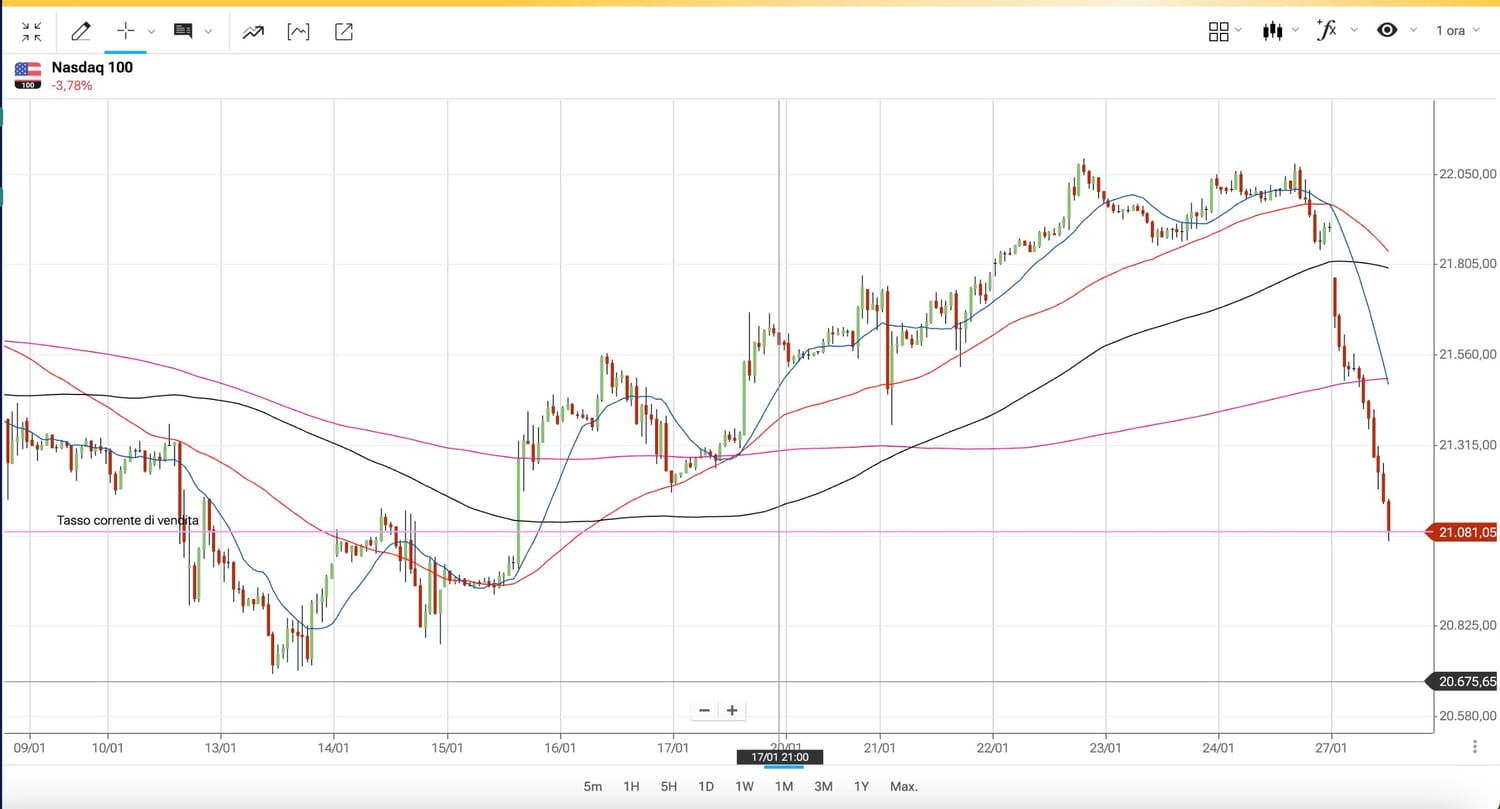The height and width of the screenshot is (809, 1500).
Task: Select the pencil drawing tool
Action: pos(81,32)
